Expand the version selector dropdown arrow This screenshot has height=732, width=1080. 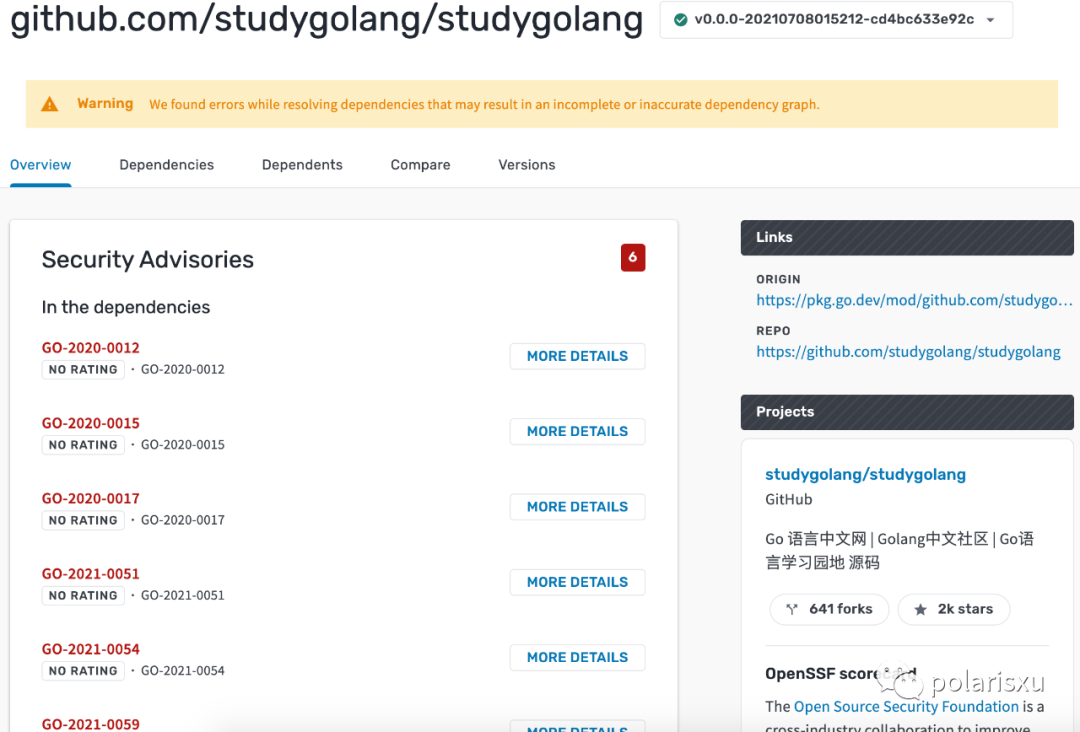tap(990, 20)
